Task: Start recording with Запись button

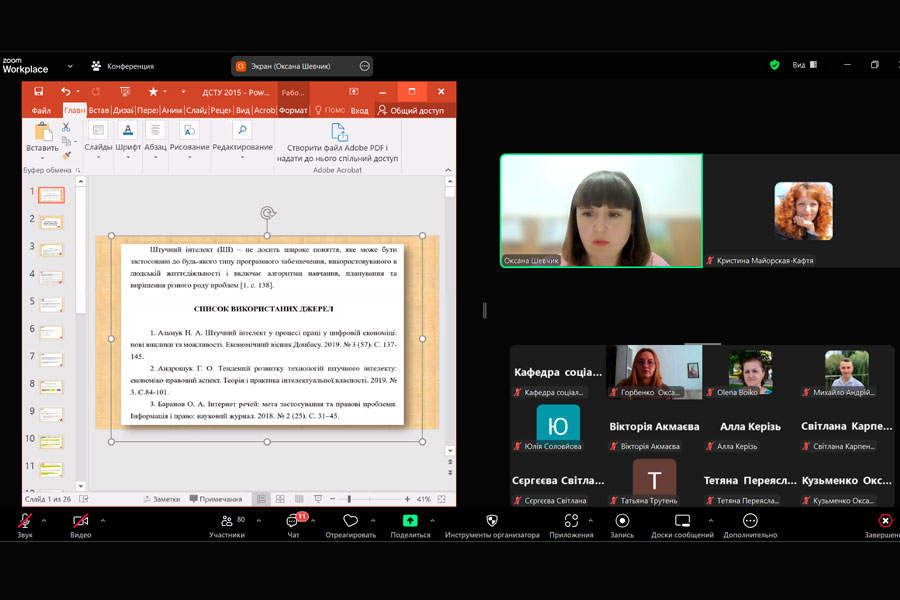Action: [x=622, y=521]
